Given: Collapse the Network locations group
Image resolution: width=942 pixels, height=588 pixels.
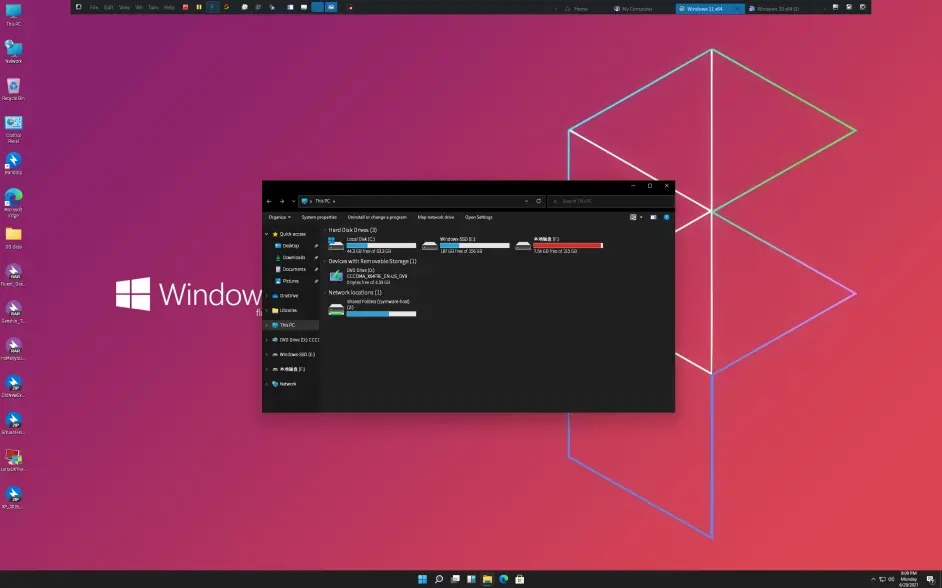Looking at the screenshot, I should click(325, 292).
